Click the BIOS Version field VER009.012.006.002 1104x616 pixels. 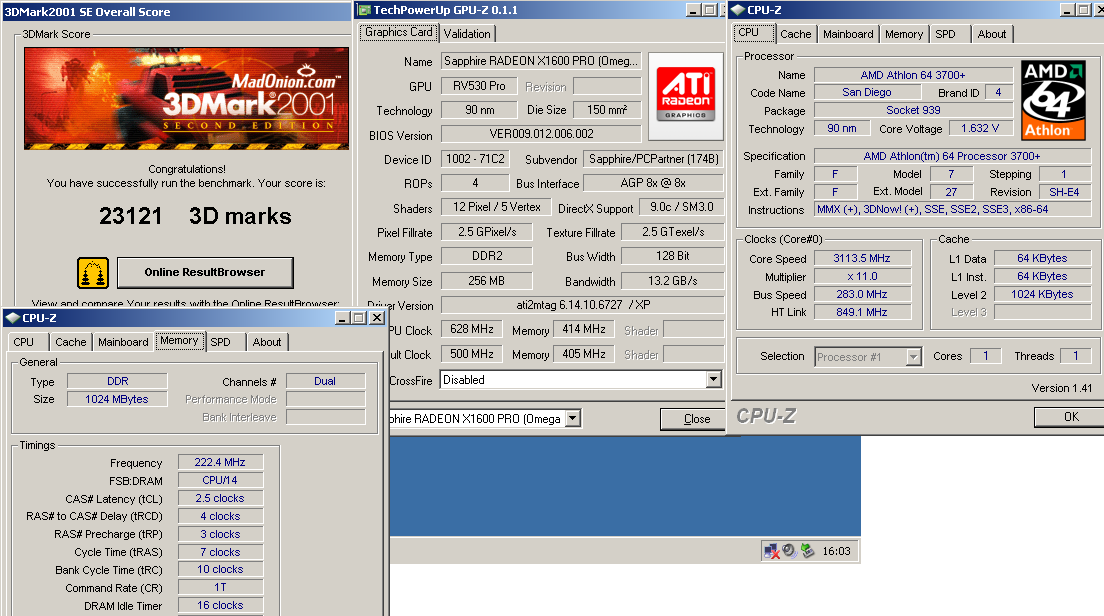click(x=541, y=134)
